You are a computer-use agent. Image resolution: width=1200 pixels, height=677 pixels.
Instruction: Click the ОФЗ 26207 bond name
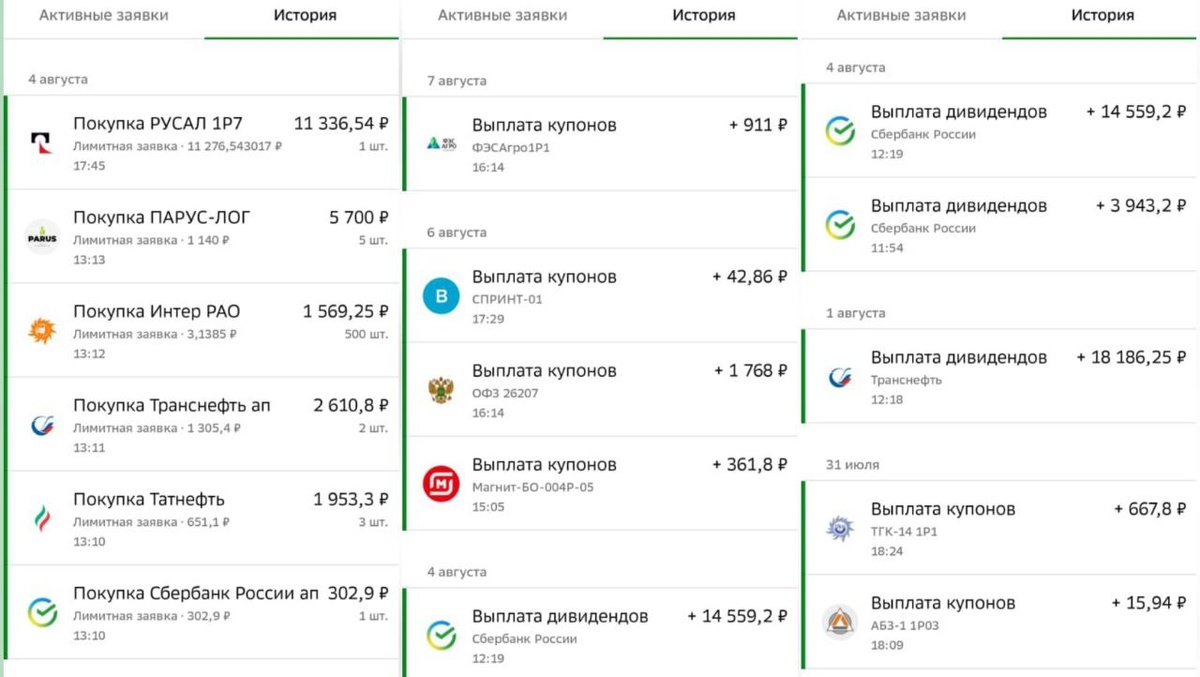505,393
